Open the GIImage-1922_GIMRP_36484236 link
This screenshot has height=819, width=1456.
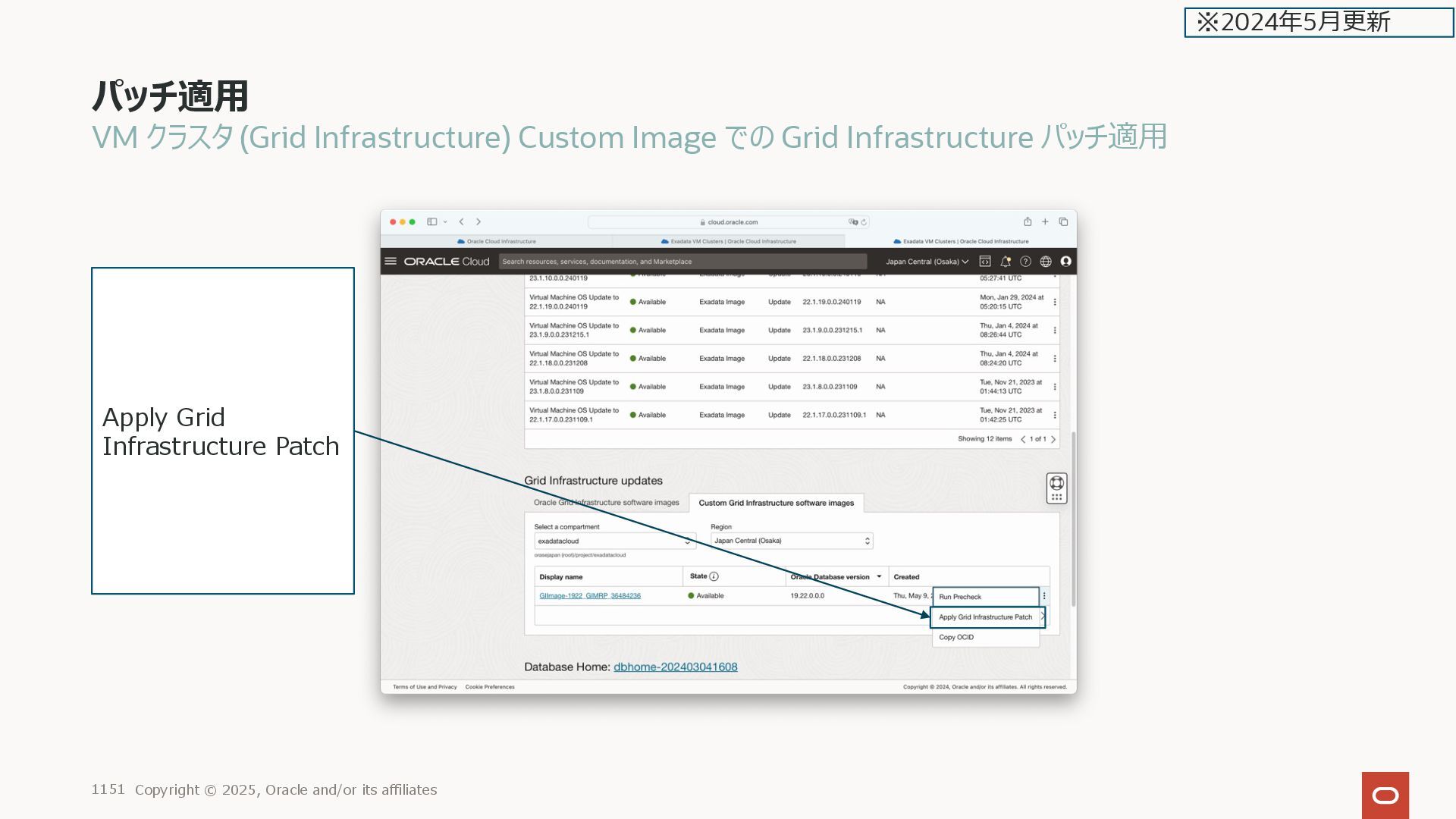tap(590, 596)
